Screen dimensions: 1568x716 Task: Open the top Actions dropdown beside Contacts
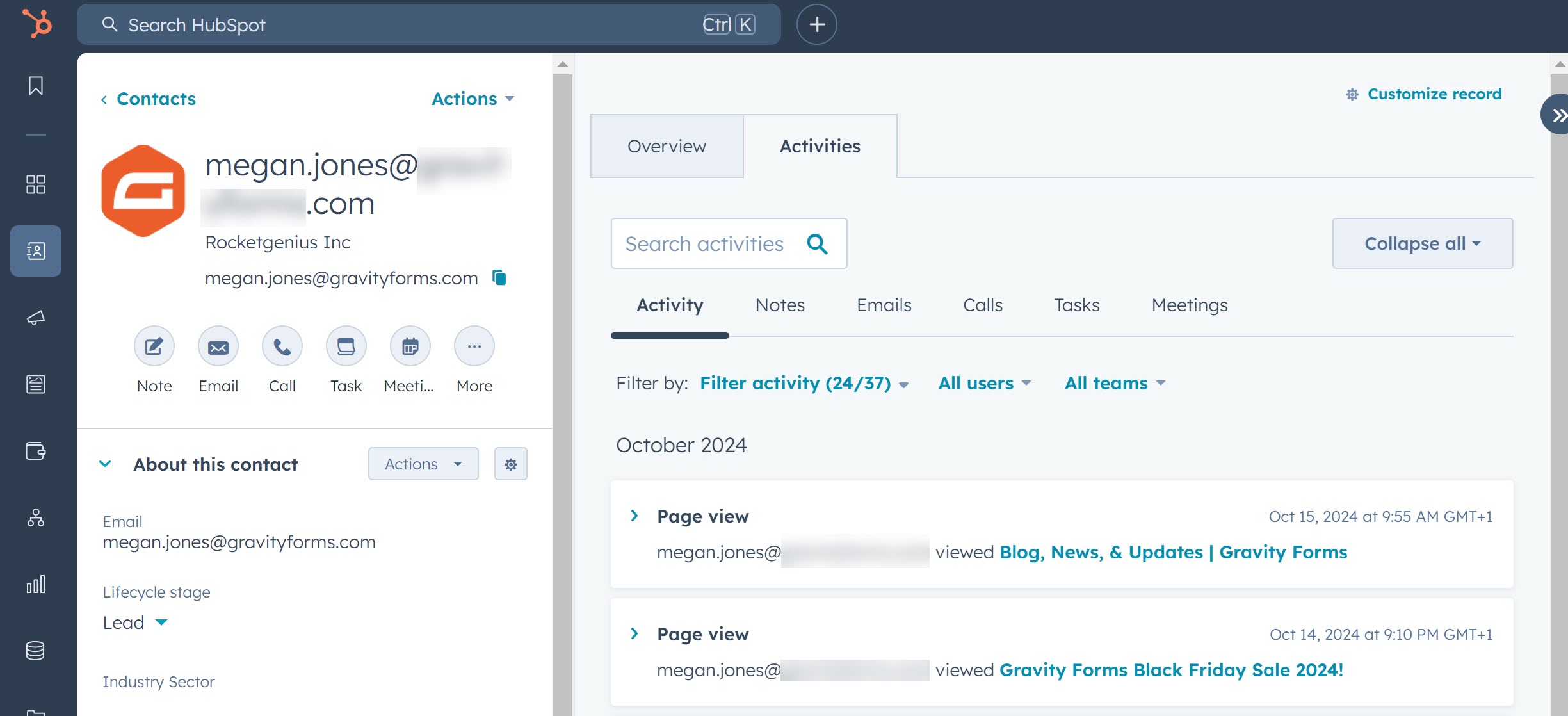(x=473, y=99)
